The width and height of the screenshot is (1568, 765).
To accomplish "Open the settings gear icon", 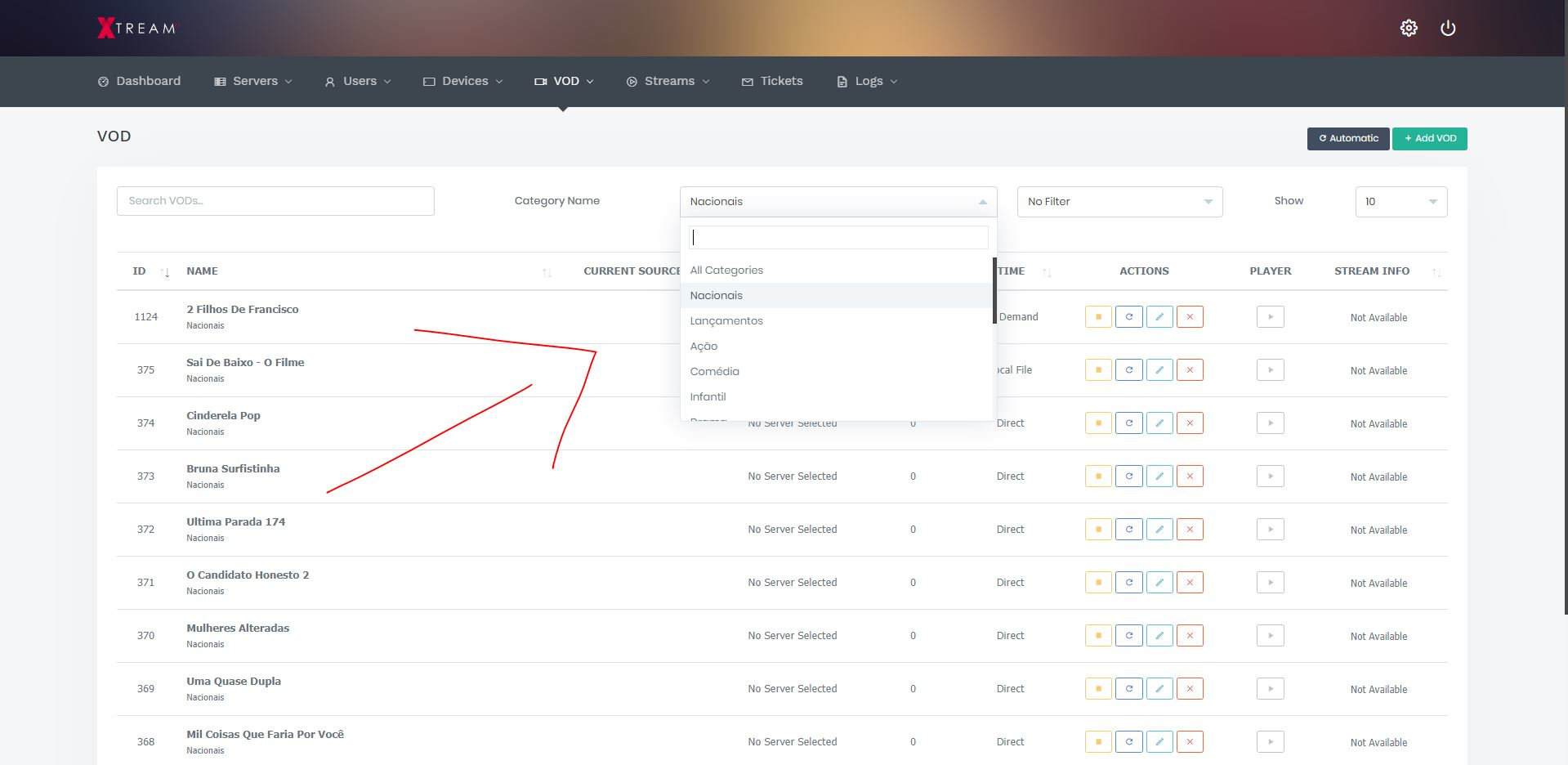I will click(x=1409, y=28).
